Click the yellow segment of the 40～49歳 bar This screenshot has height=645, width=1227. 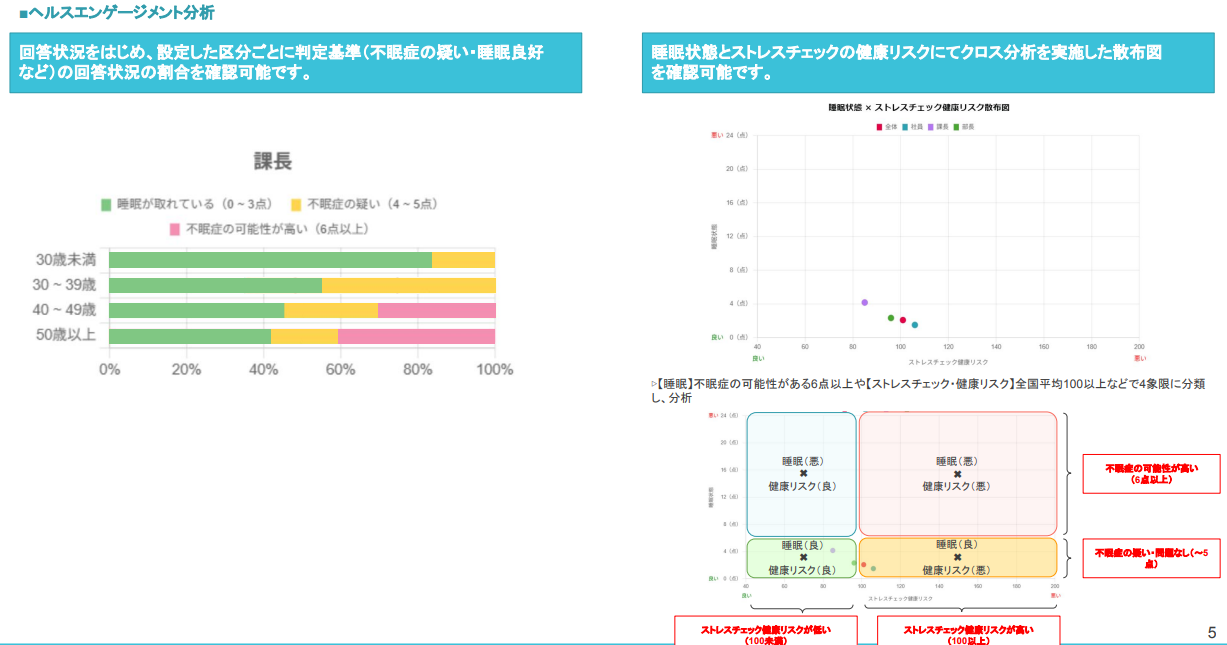pyautogui.click(x=331, y=310)
